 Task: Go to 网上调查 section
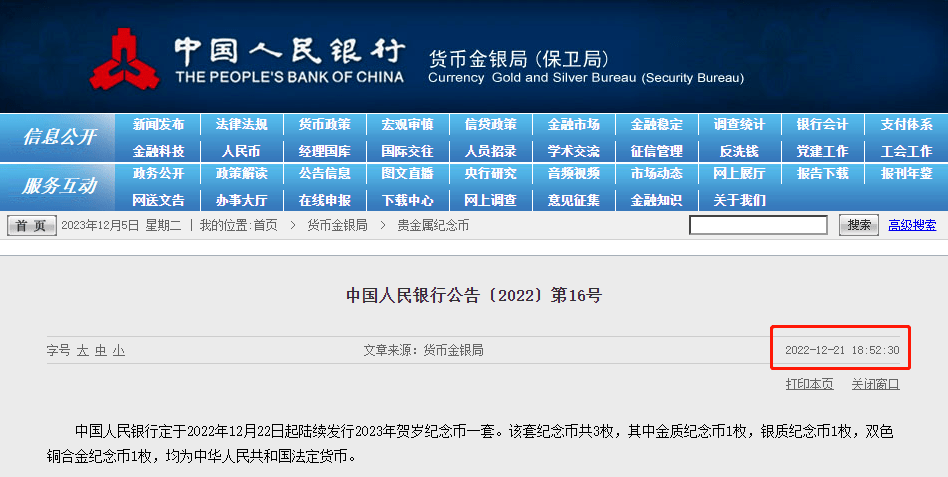490,200
